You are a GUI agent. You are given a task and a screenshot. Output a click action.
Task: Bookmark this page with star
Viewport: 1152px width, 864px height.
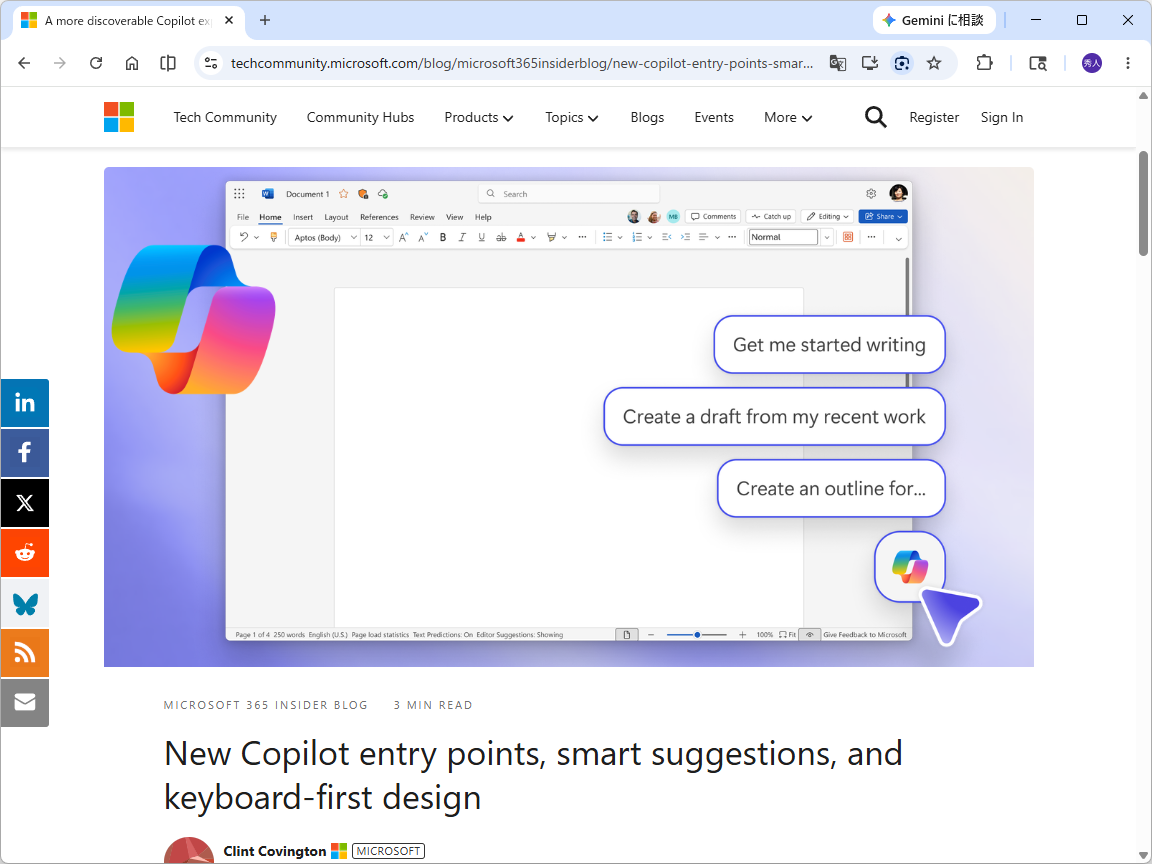tap(934, 63)
